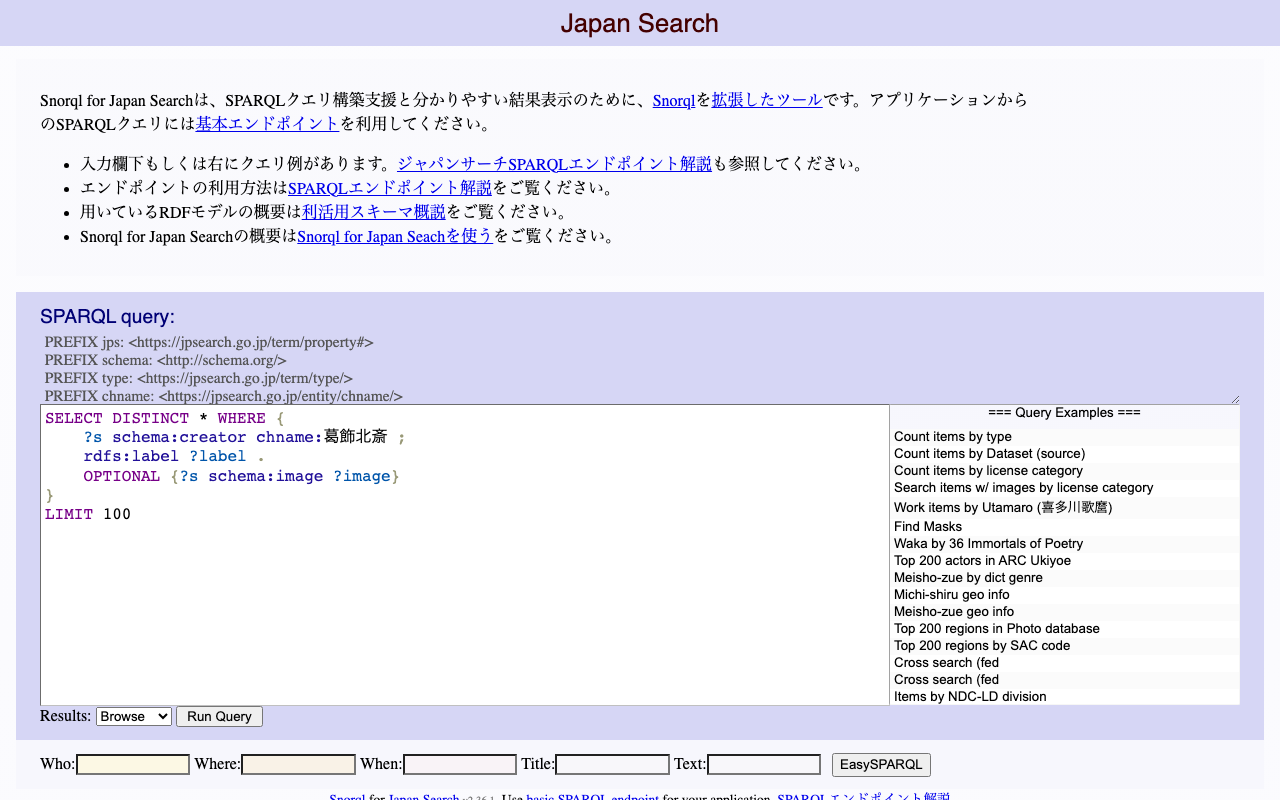This screenshot has width=1280, height=800.
Task: Click the Run Query button
Action: click(x=218, y=716)
